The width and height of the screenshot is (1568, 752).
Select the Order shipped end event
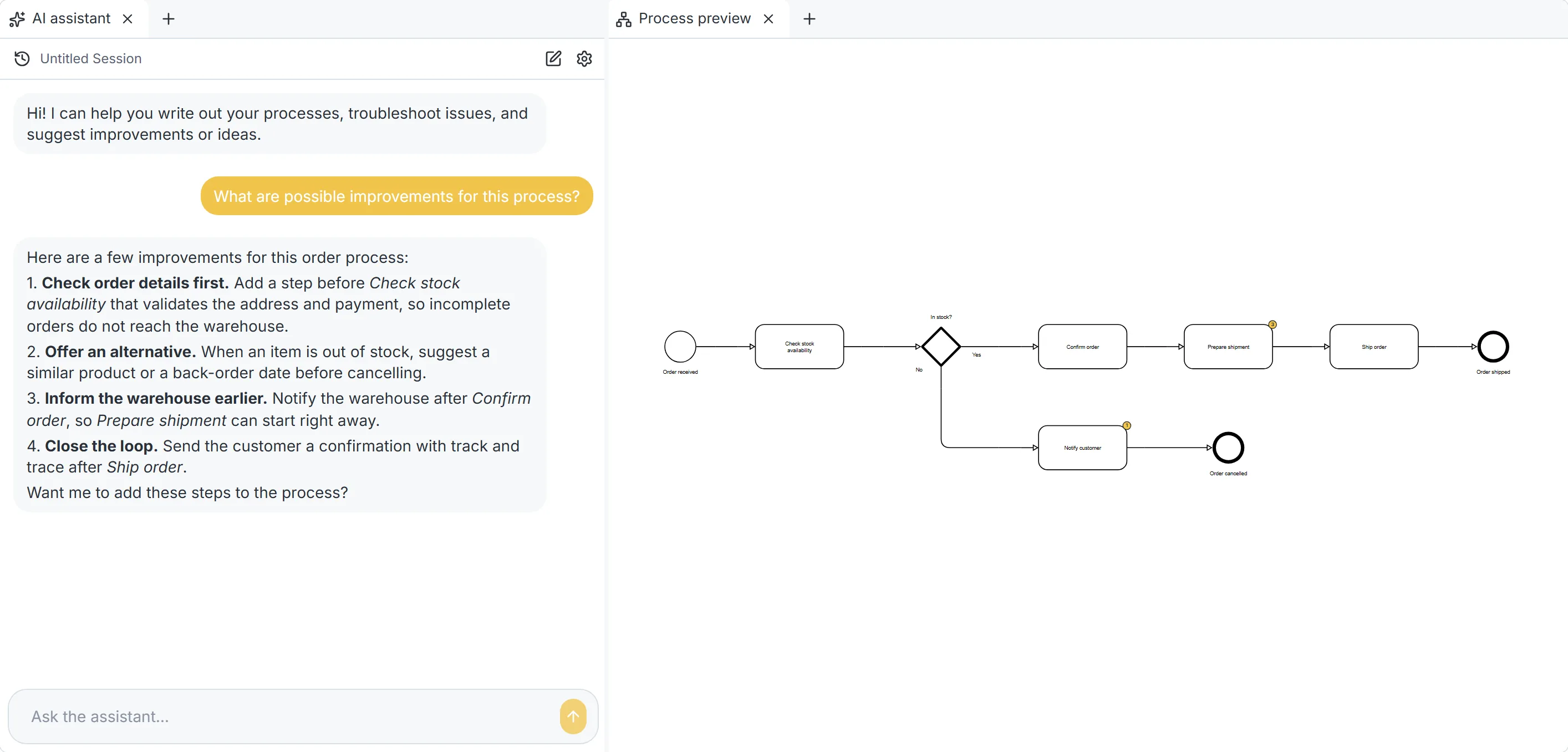[x=1493, y=347]
